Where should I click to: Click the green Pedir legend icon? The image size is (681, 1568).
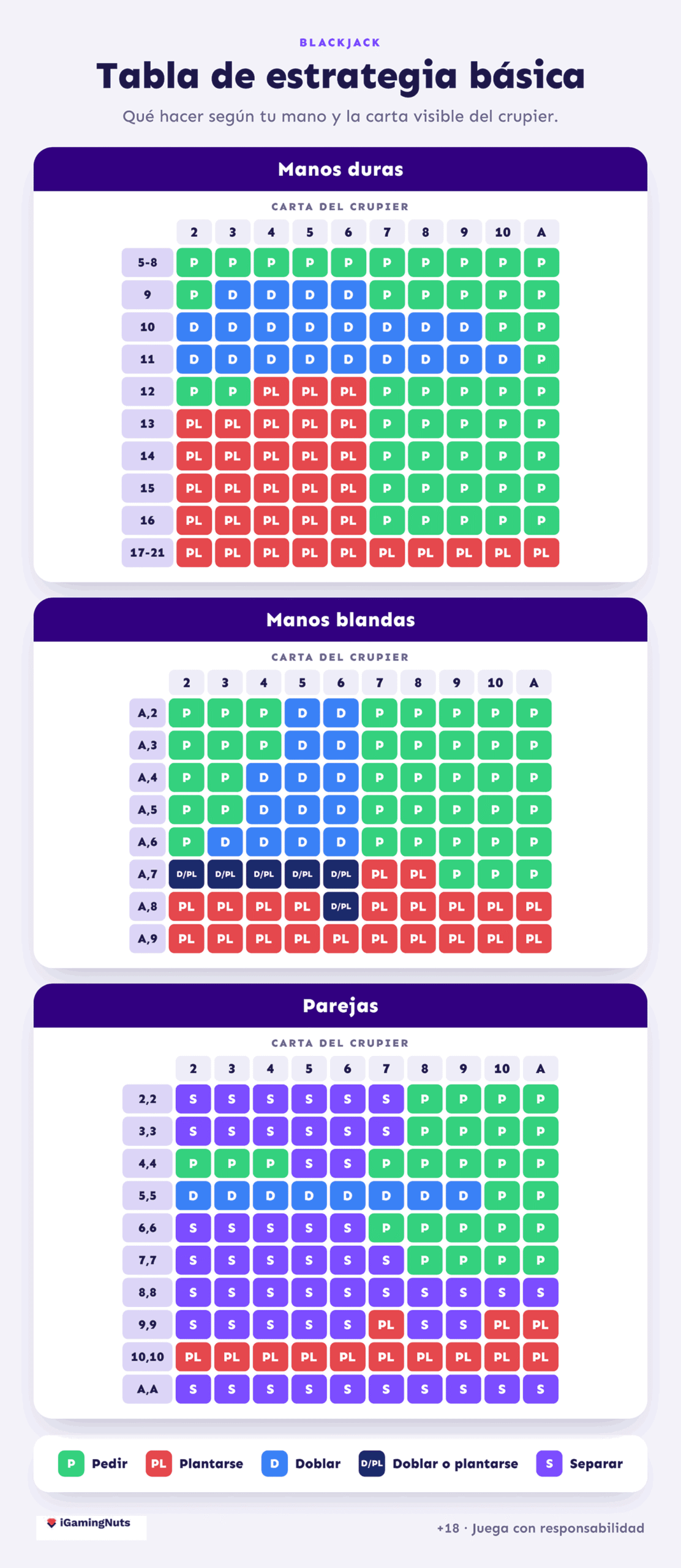[x=71, y=1463]
